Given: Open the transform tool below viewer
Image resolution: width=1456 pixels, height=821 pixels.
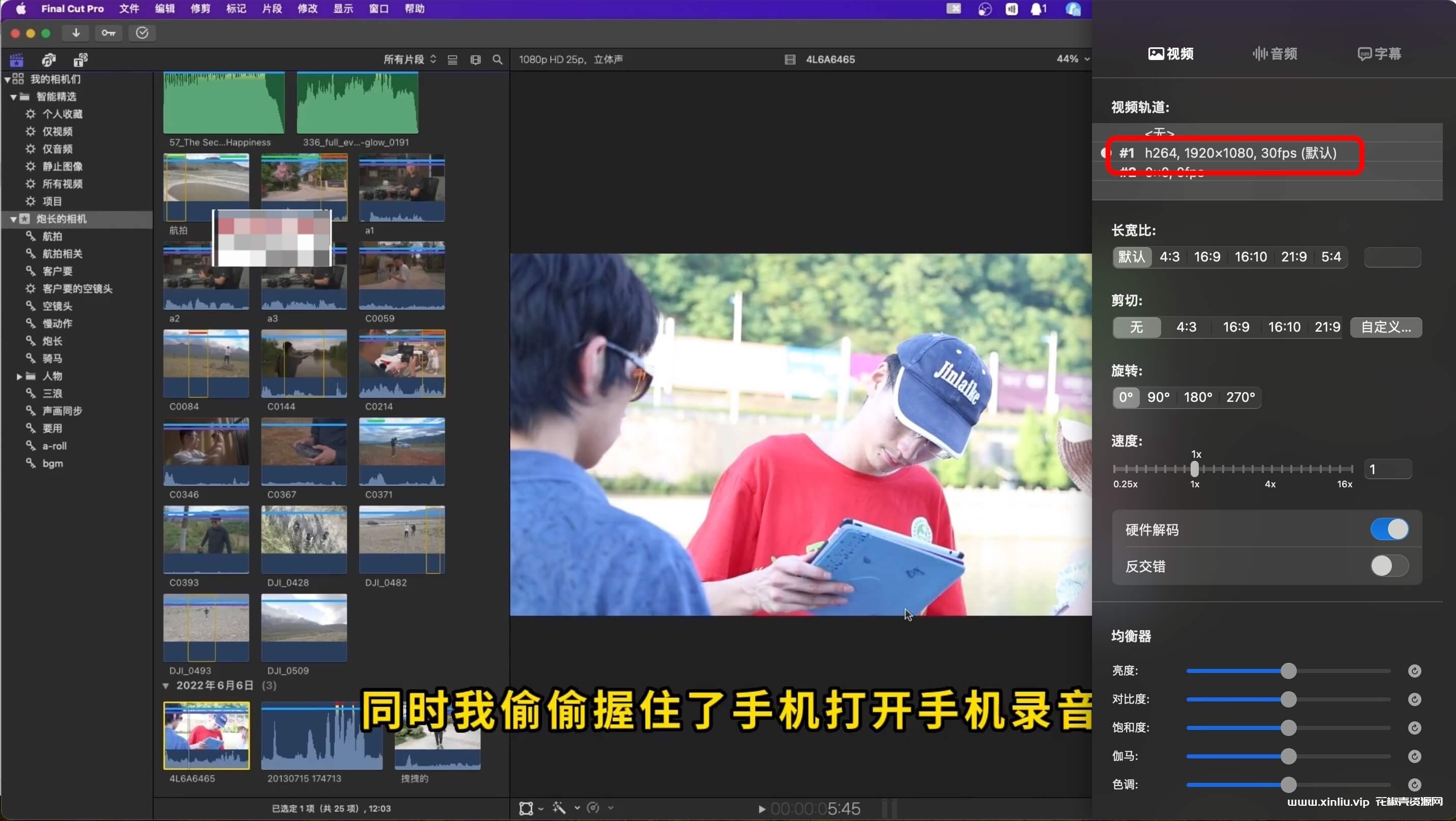Looking at the screenshot, I should tap(526, 809).
